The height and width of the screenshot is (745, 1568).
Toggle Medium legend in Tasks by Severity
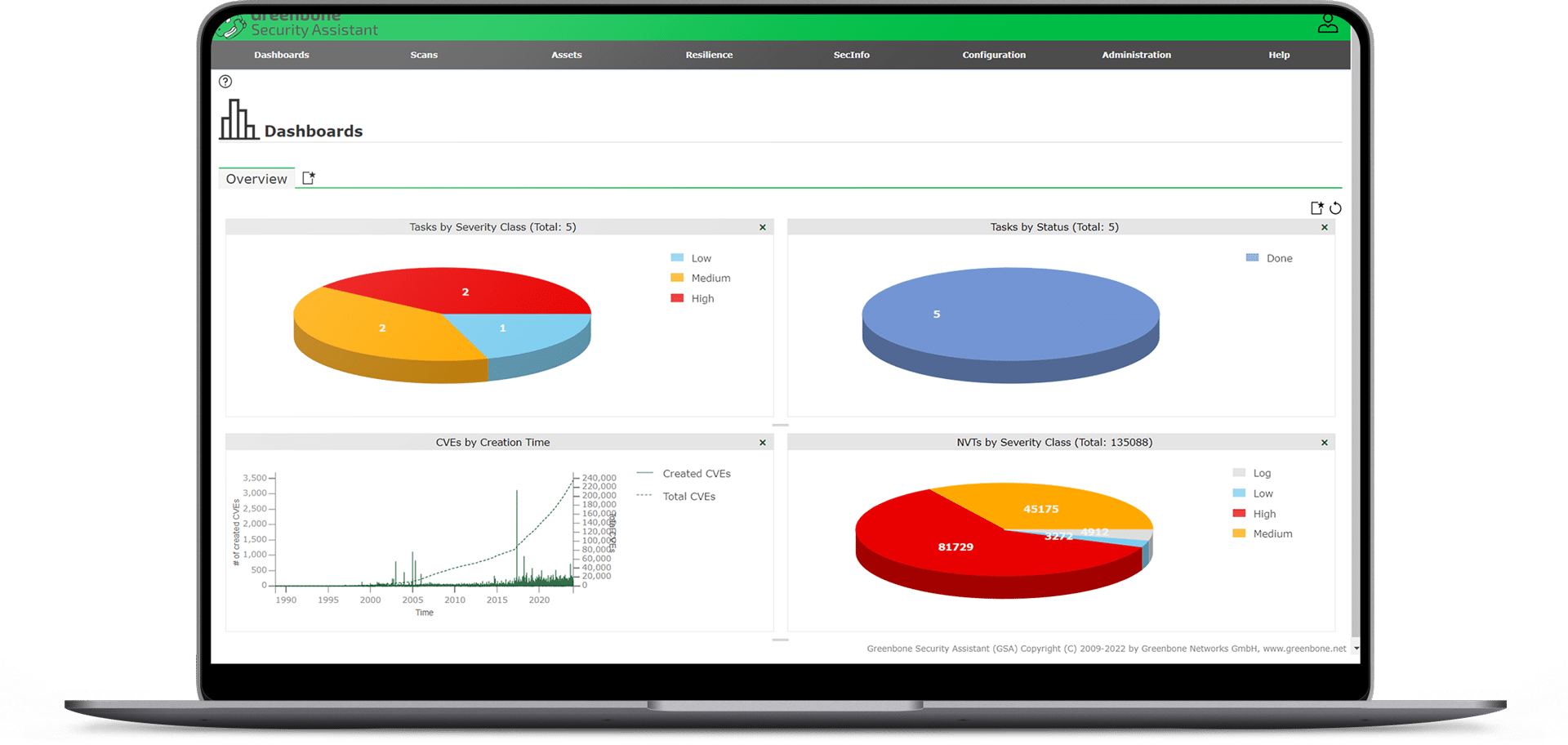701,278
